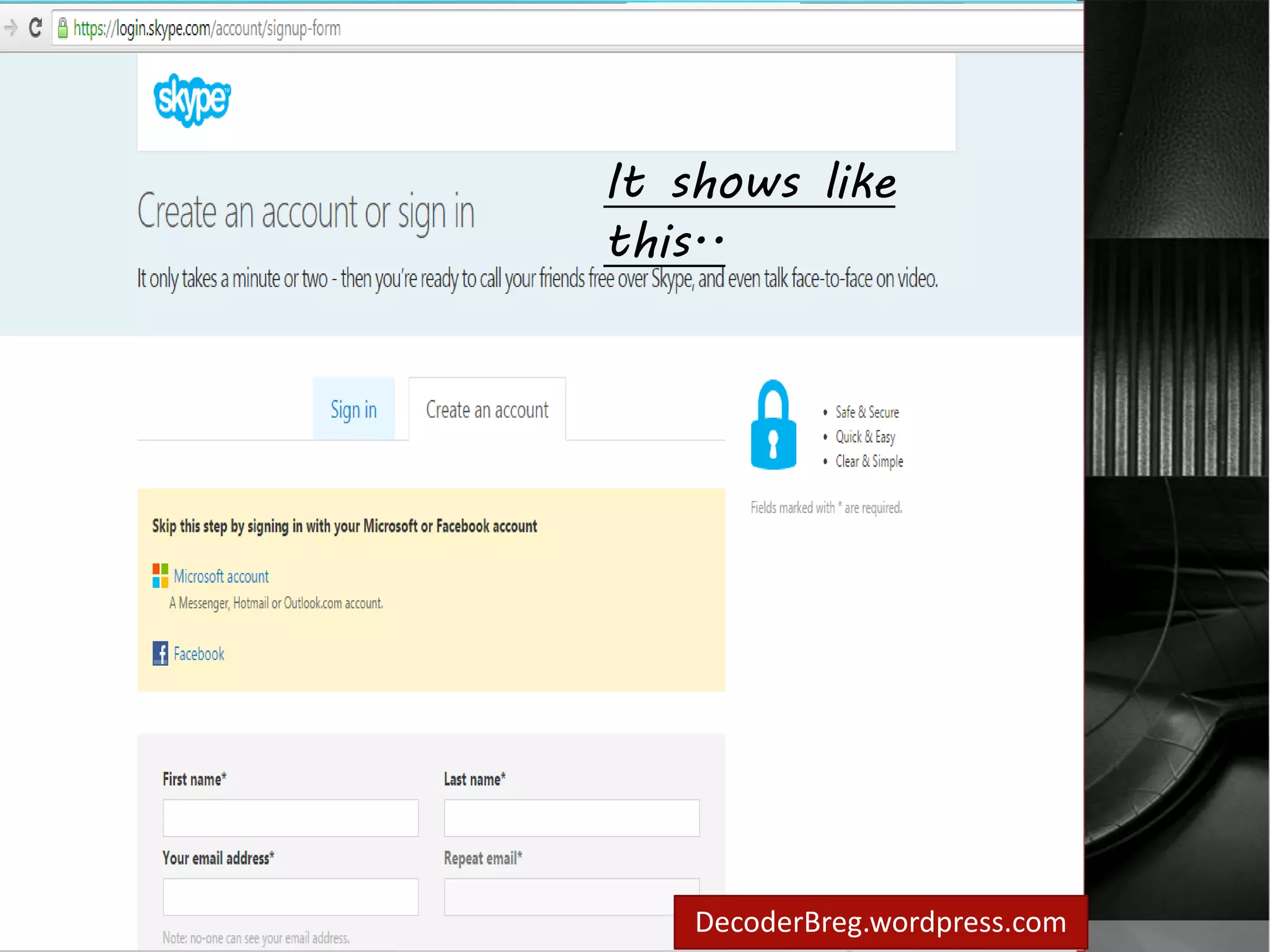Click the First name input field
Viewport: 1270px width, 952px height.
pyautogui.click(x=290, y=818)
